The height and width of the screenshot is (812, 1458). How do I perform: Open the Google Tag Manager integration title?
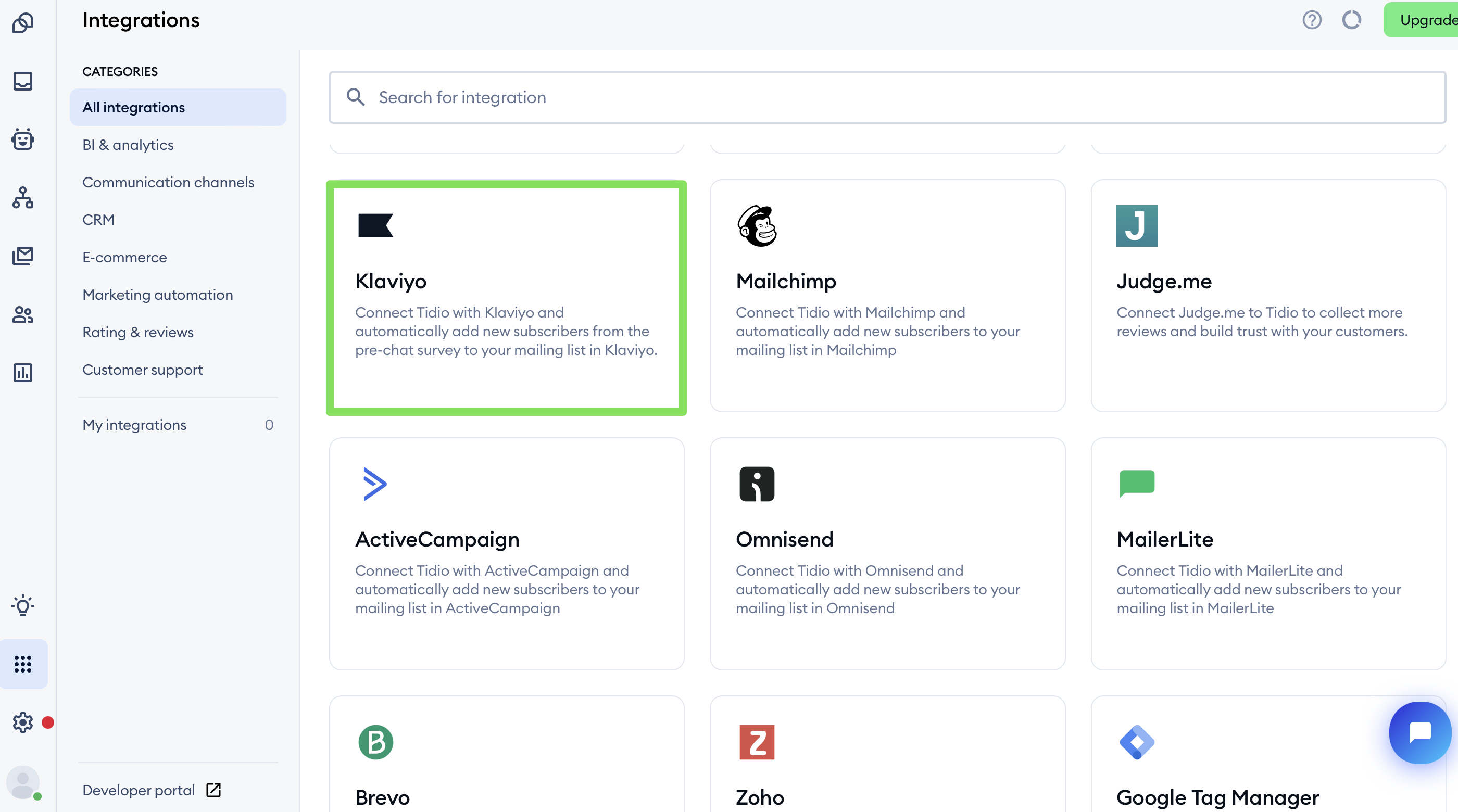(1217, 797)
